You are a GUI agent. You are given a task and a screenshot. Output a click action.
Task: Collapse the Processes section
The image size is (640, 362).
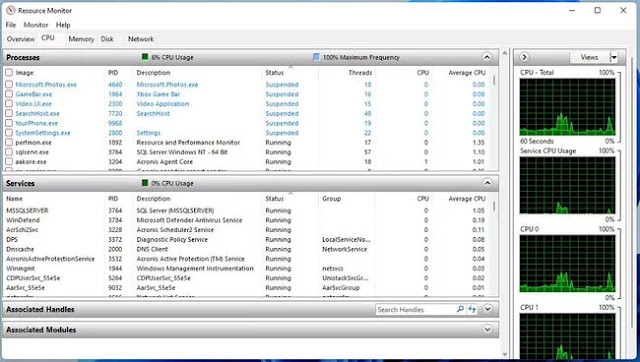[487, 57]
